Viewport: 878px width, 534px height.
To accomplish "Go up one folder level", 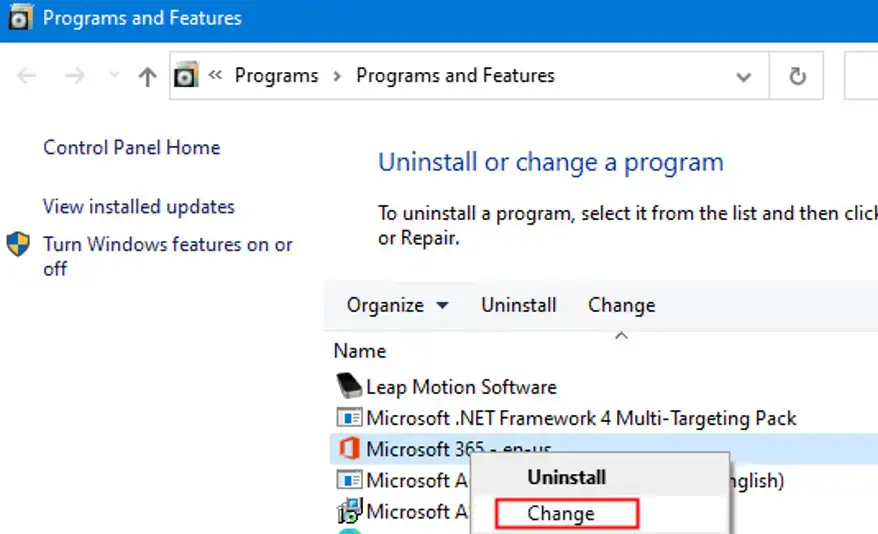I will 147,76.
